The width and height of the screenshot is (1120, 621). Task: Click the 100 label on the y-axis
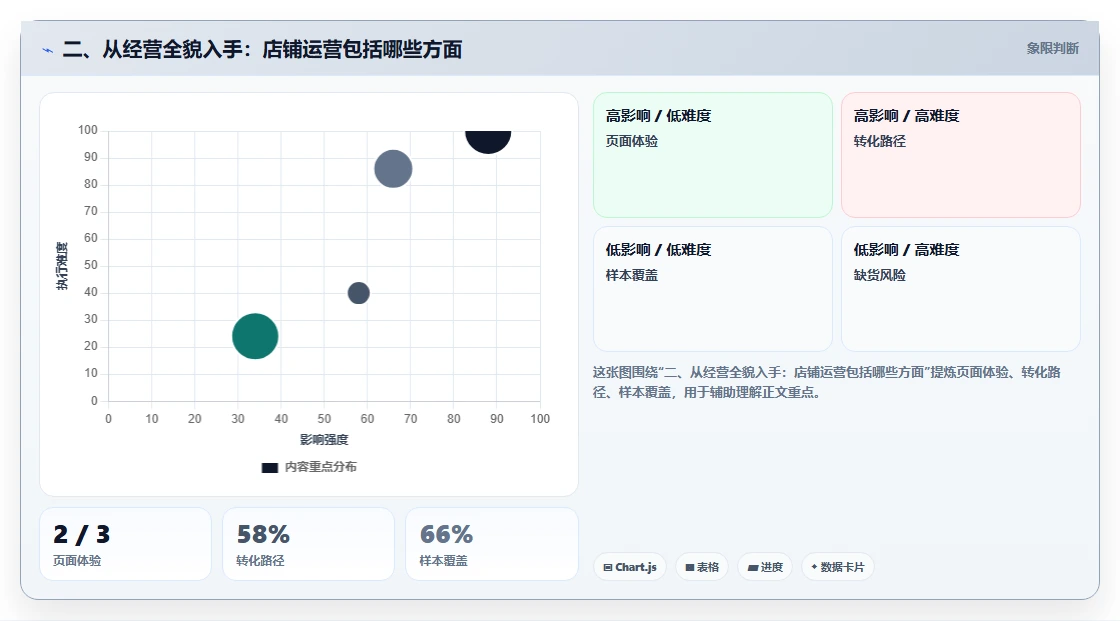pyautogui.click(x=88, y=130)
